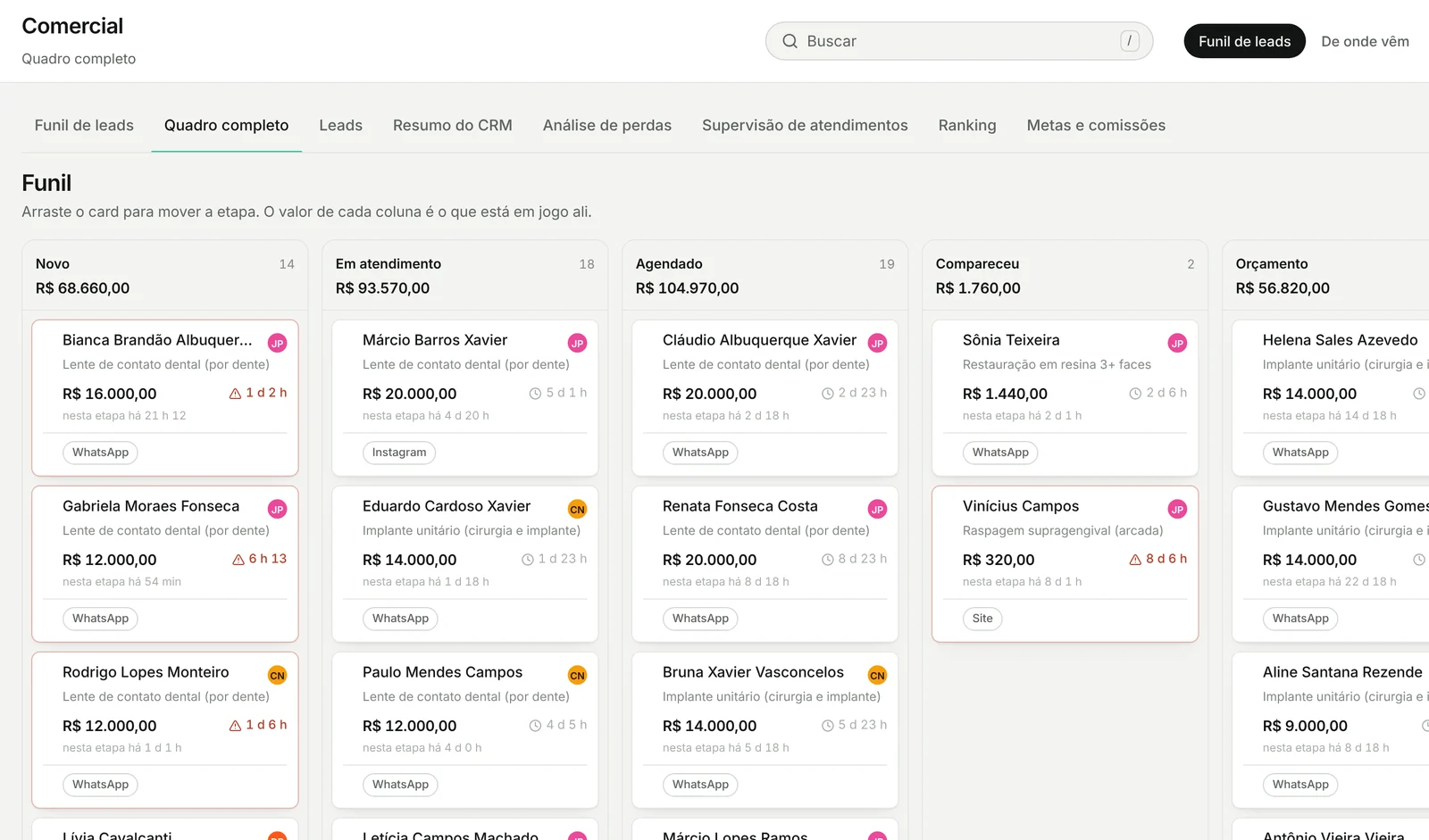
Task: Click the warning icon on Rodrigo's card
Action: 236,726
